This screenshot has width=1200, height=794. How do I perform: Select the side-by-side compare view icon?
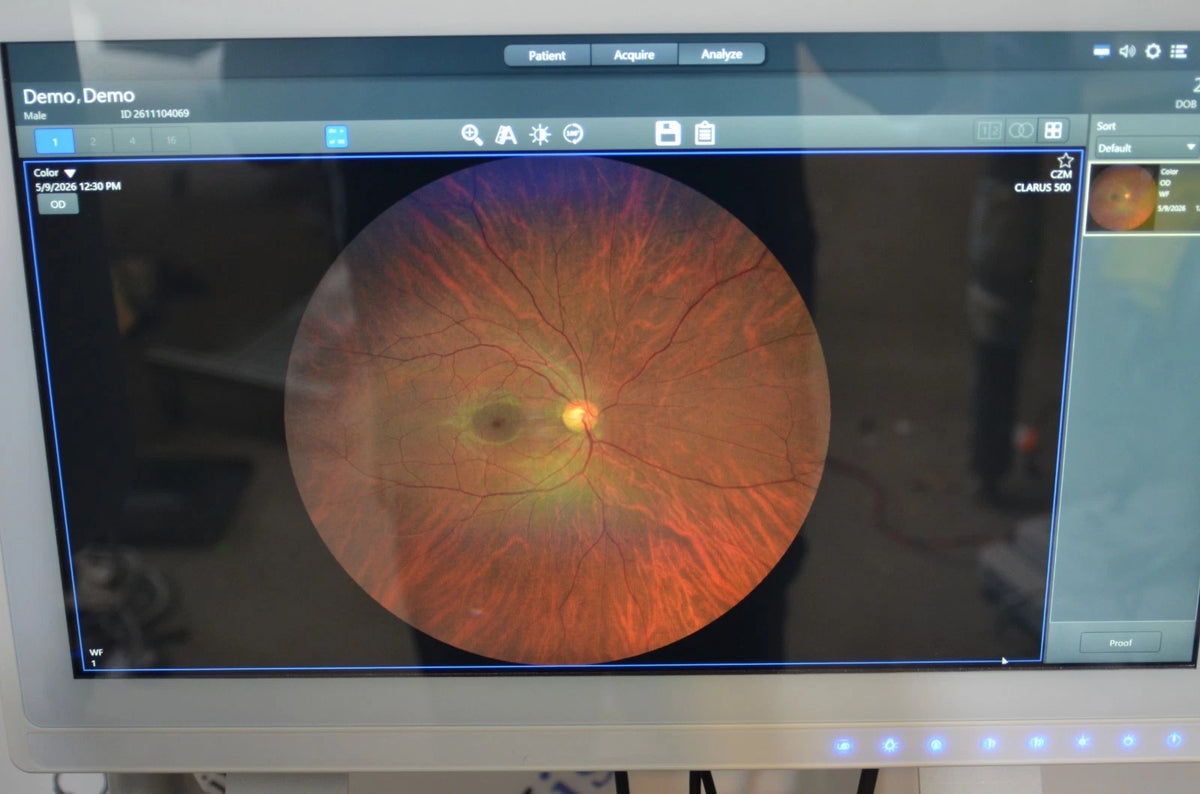point(990,130)
